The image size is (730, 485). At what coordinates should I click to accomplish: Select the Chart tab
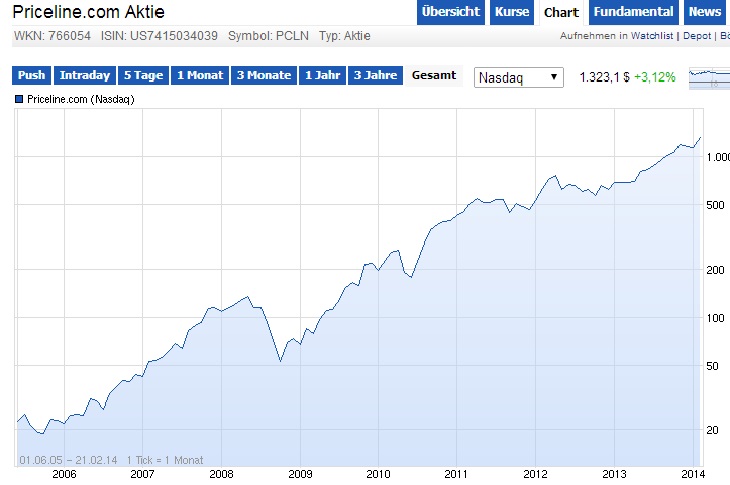561,12
